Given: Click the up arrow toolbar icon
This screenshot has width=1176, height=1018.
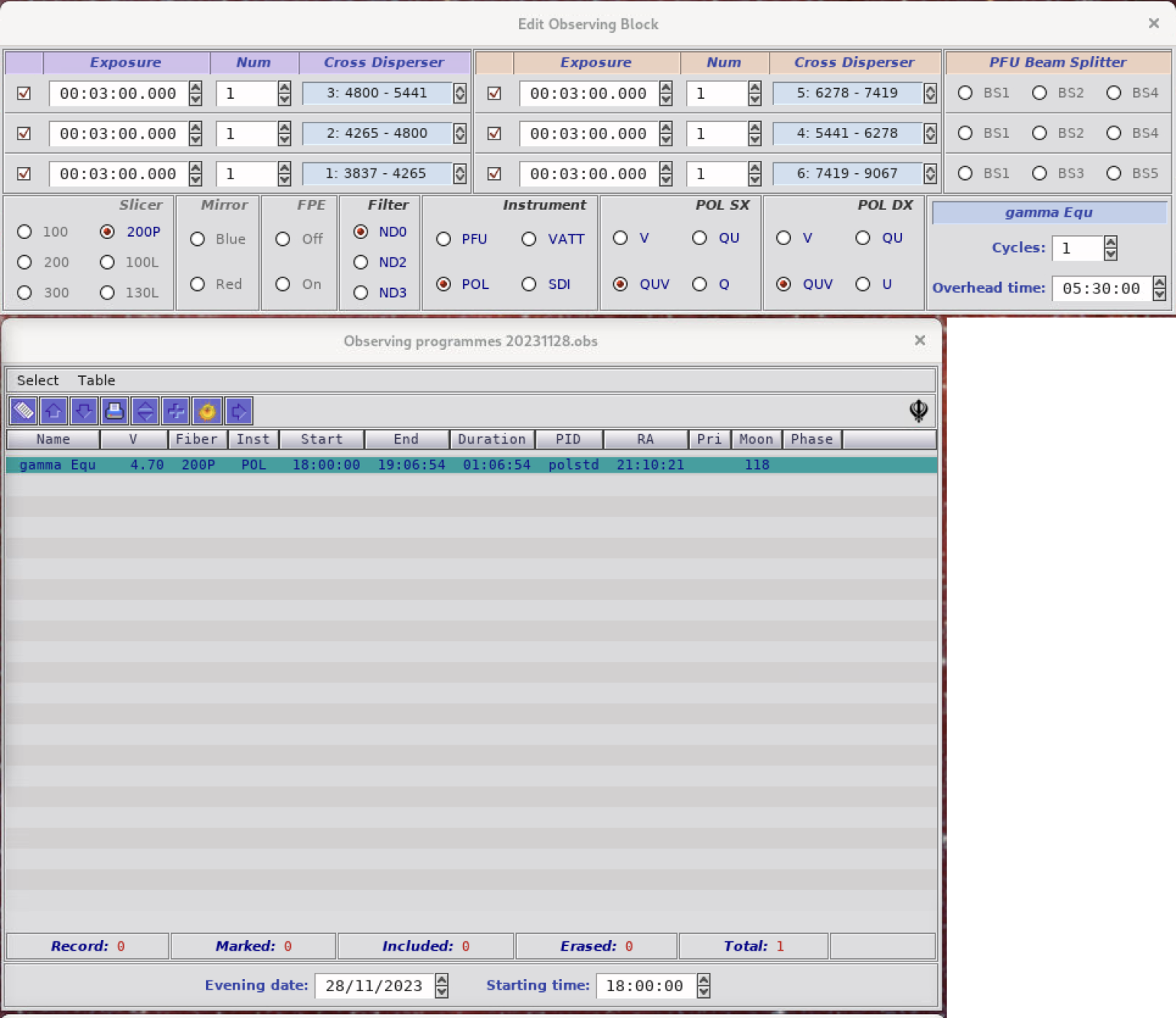Looking at the screenshot, I should click(54, 411).
